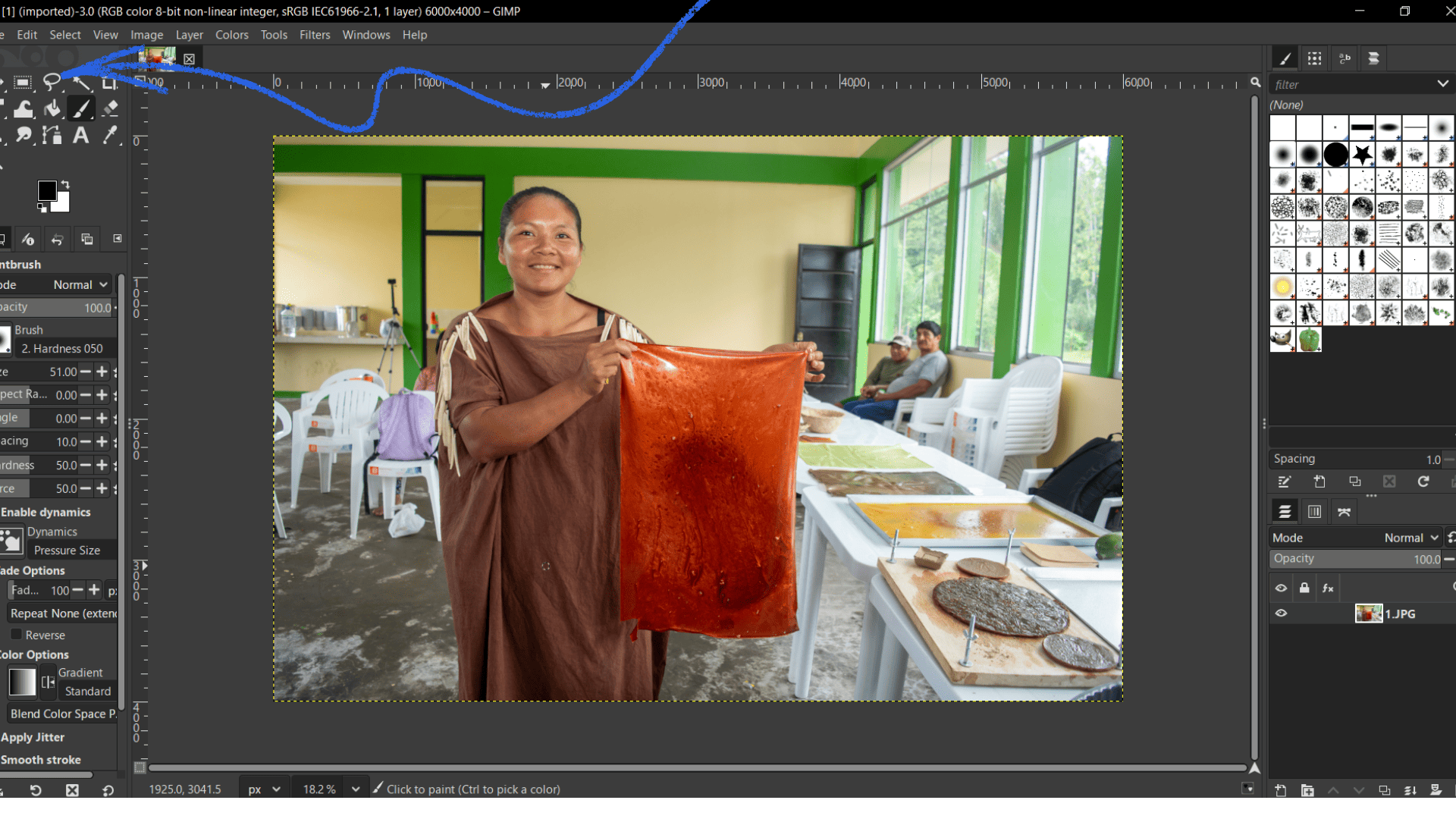Select the Fuzzy Select magic wand
This screenshot has width=1456, height=819.
(81, 82)
